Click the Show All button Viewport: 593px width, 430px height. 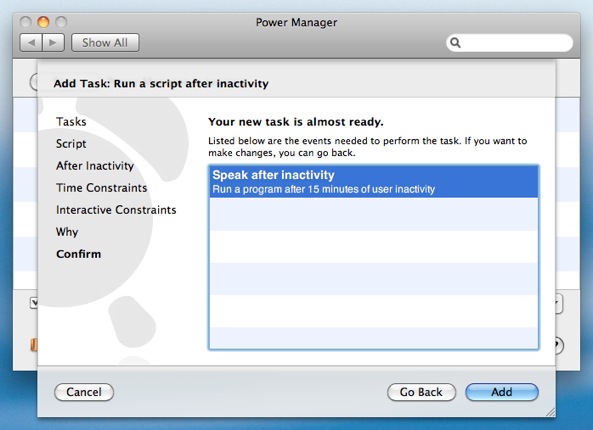point(105,42)
